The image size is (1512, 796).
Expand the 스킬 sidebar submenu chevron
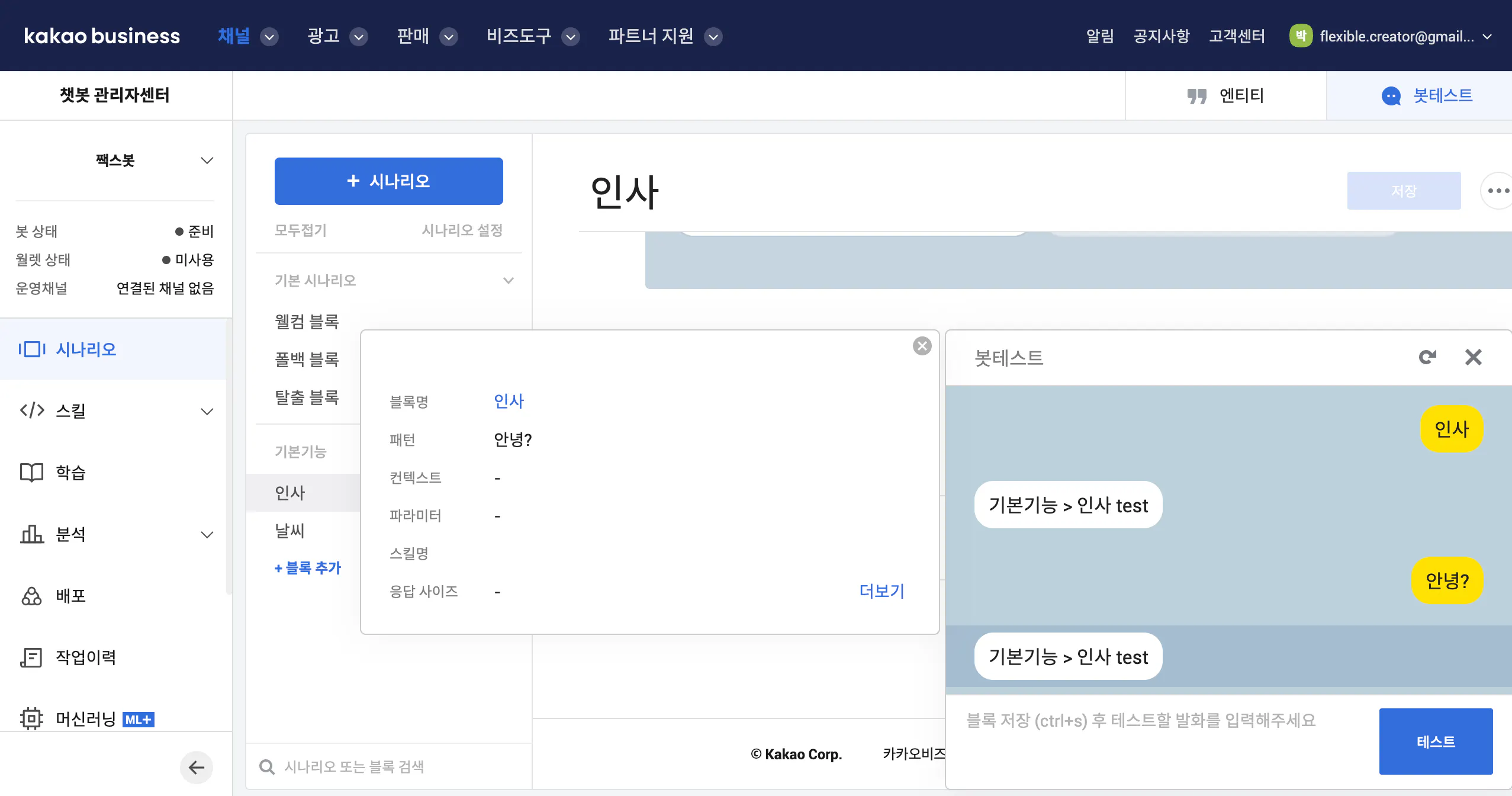click(x=207, y=411)
